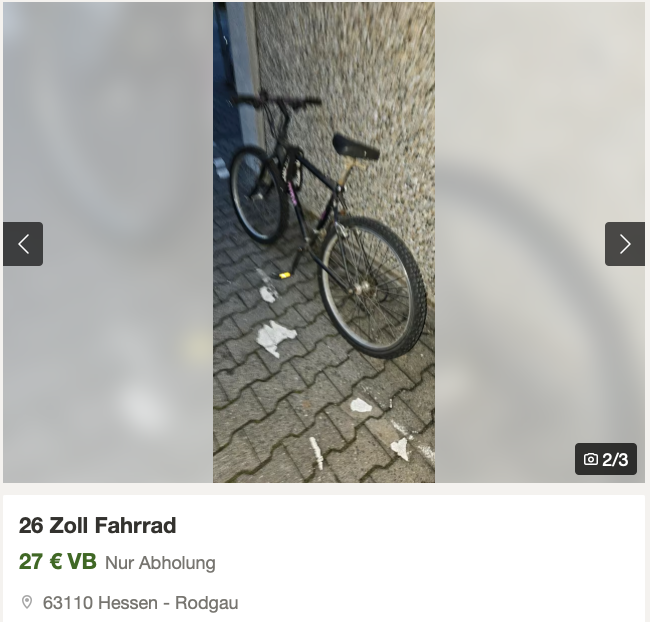This screenshot has width=650, height=622.
Task: Click the price 27 € VB
Action: coord(58,562)
